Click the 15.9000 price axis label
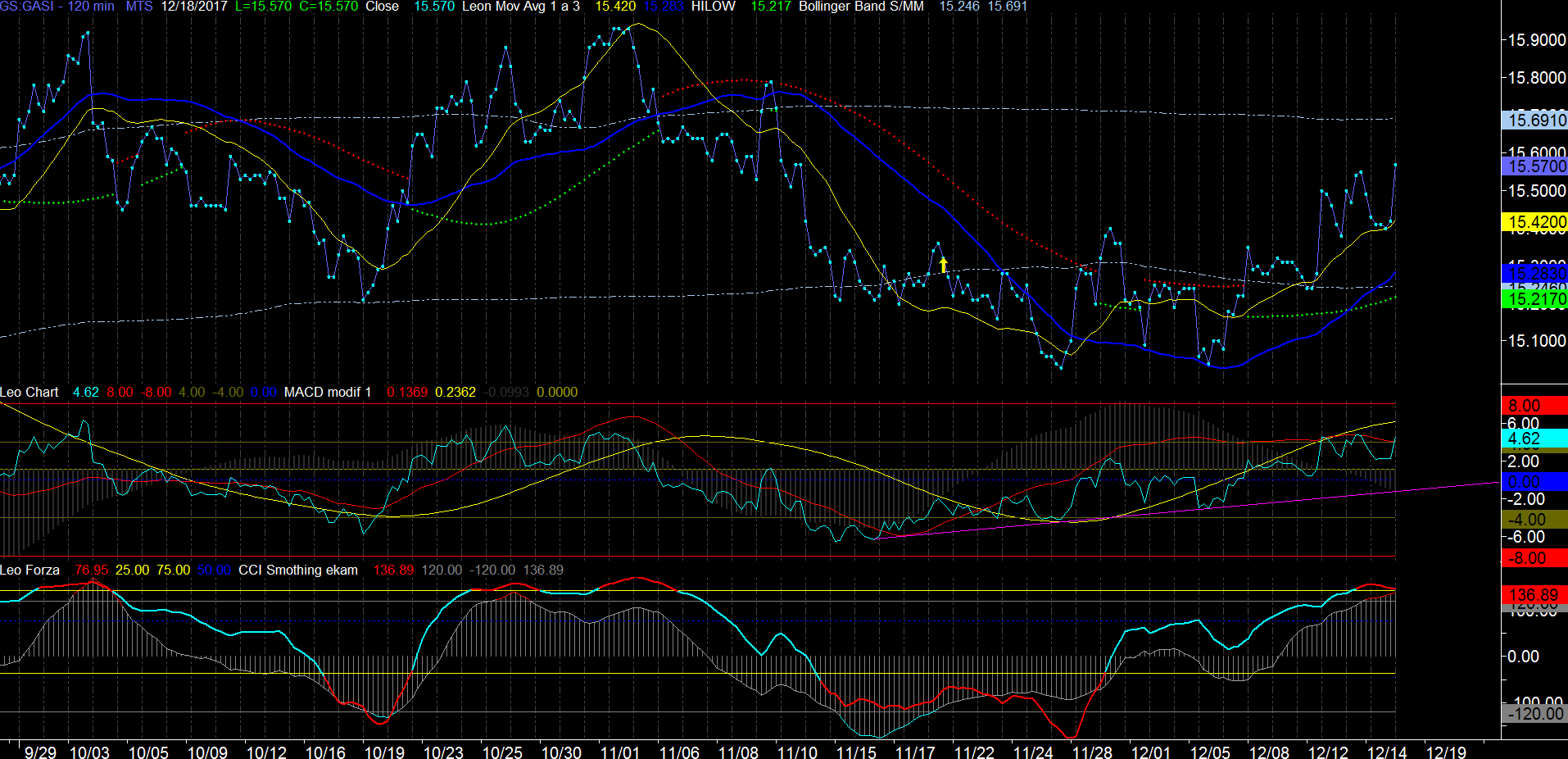This screenshot has height=759, width=1568. [x=1537, y=40]
